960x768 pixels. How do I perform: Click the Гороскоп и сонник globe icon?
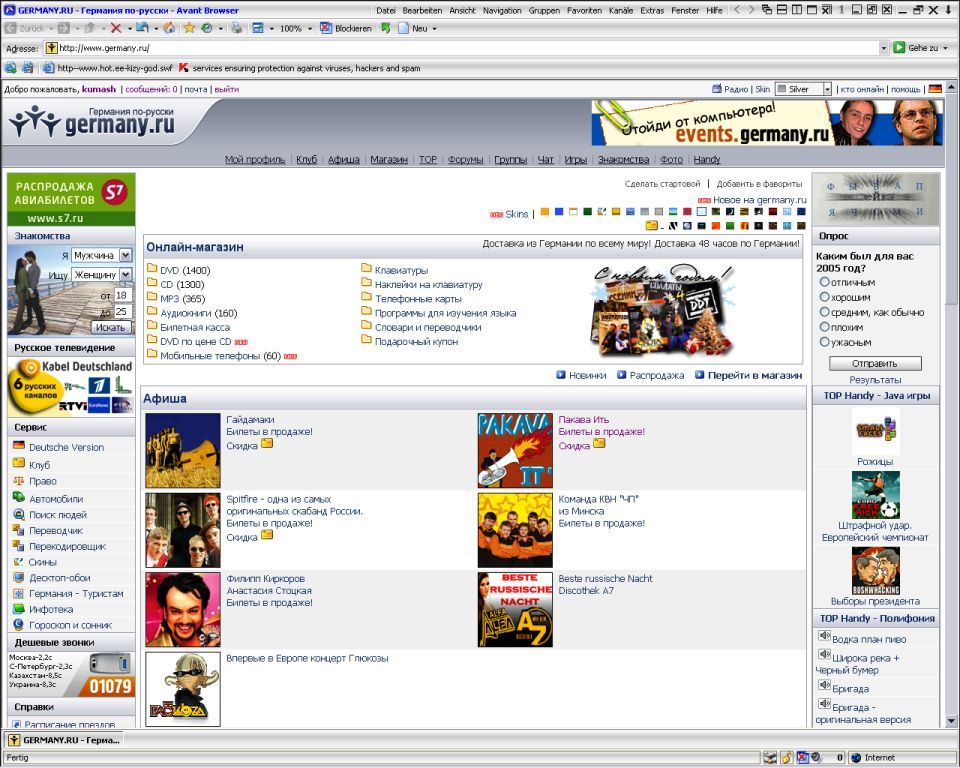(19, 625)
